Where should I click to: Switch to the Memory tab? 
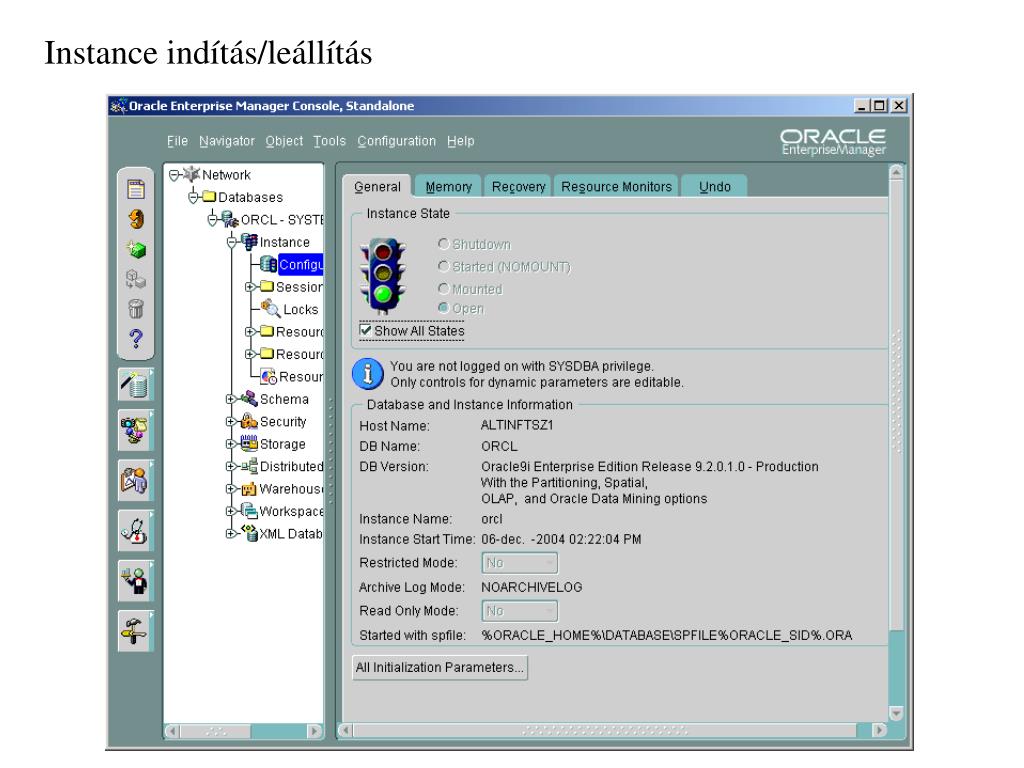449,187
